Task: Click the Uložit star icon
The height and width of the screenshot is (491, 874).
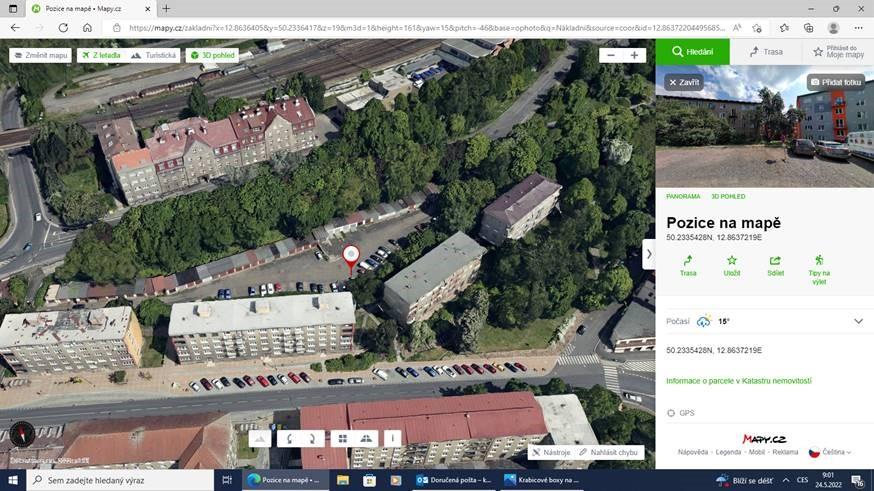Action: 732,261
